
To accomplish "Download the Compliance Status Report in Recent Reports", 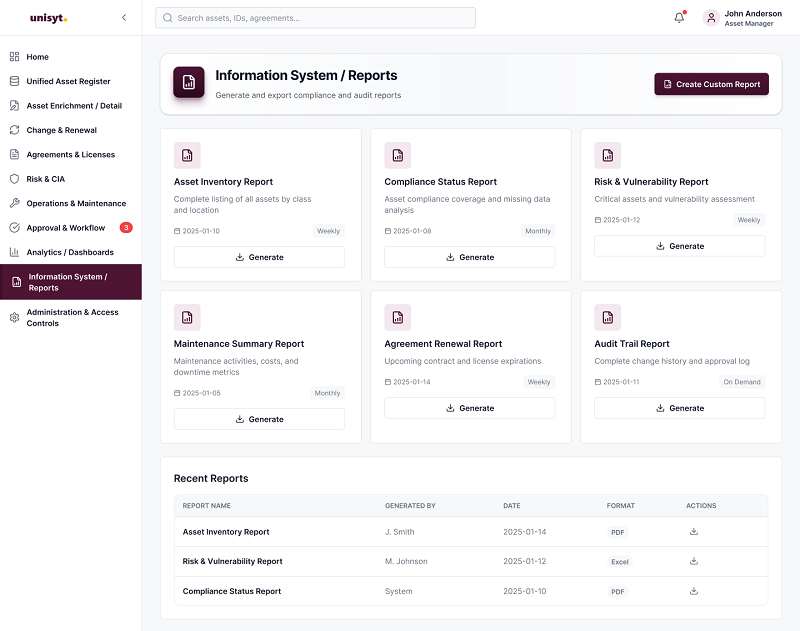I will click(694, 591).
